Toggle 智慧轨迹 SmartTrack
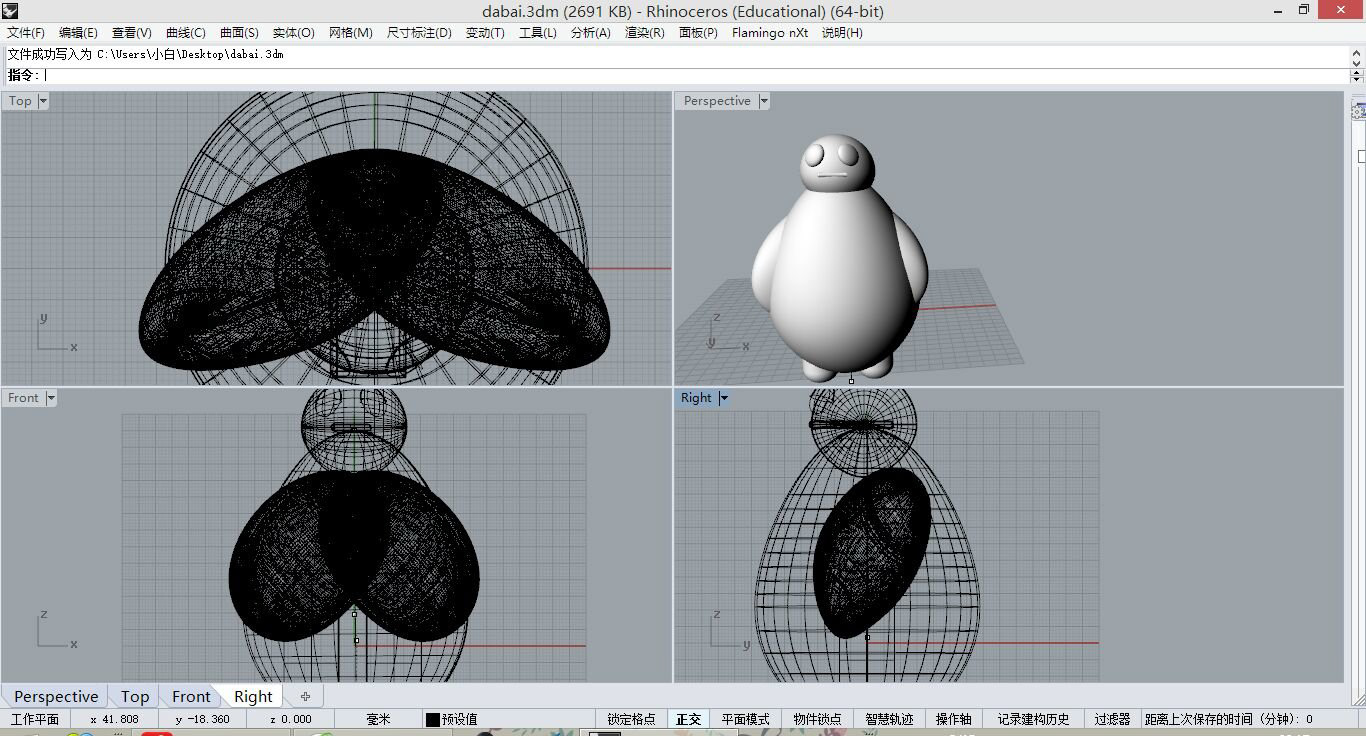This screenshot has height=736, width=1366. pyautogui.click(x=889, y=719)
